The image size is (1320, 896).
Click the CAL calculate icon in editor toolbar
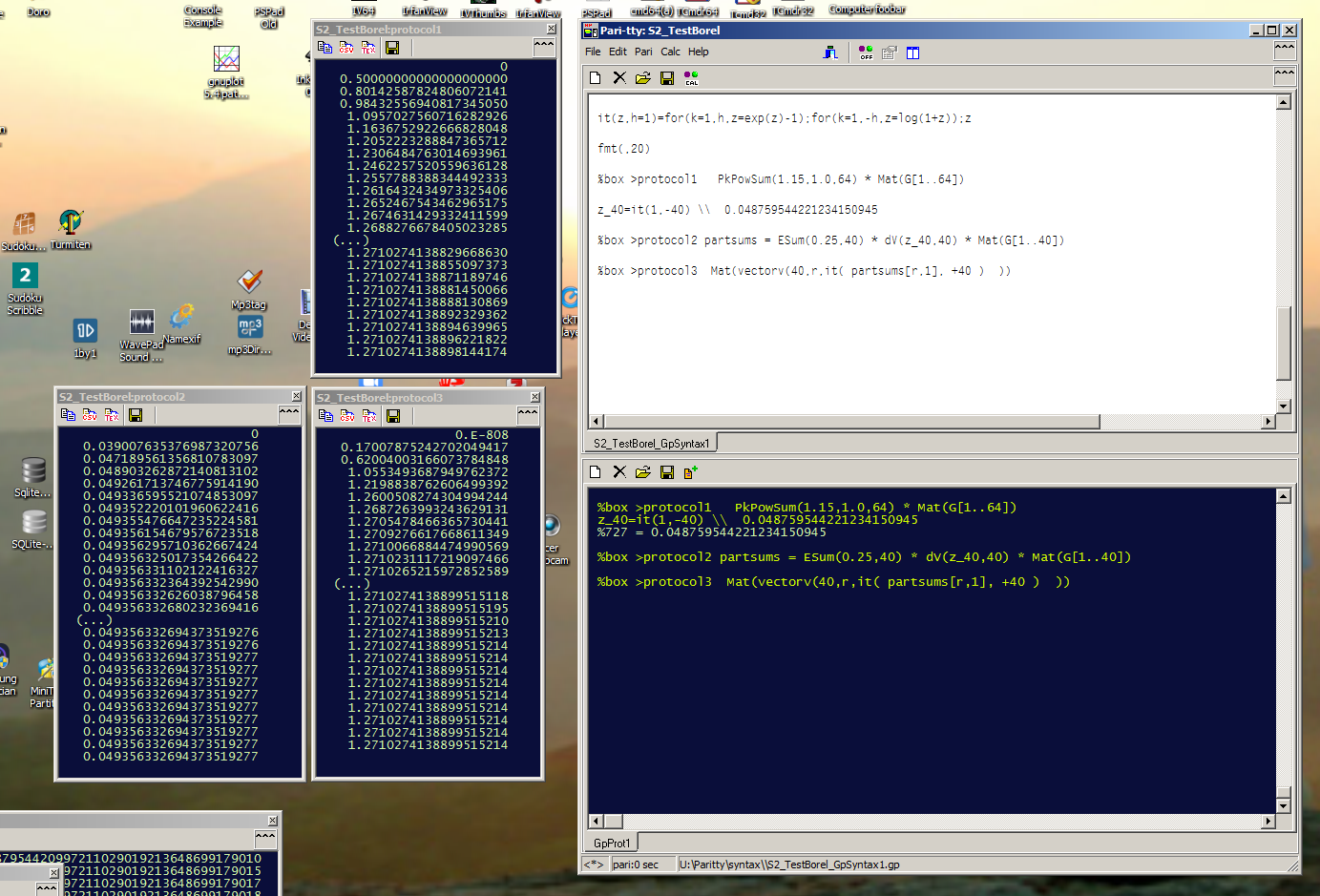[x=691, y=77]
